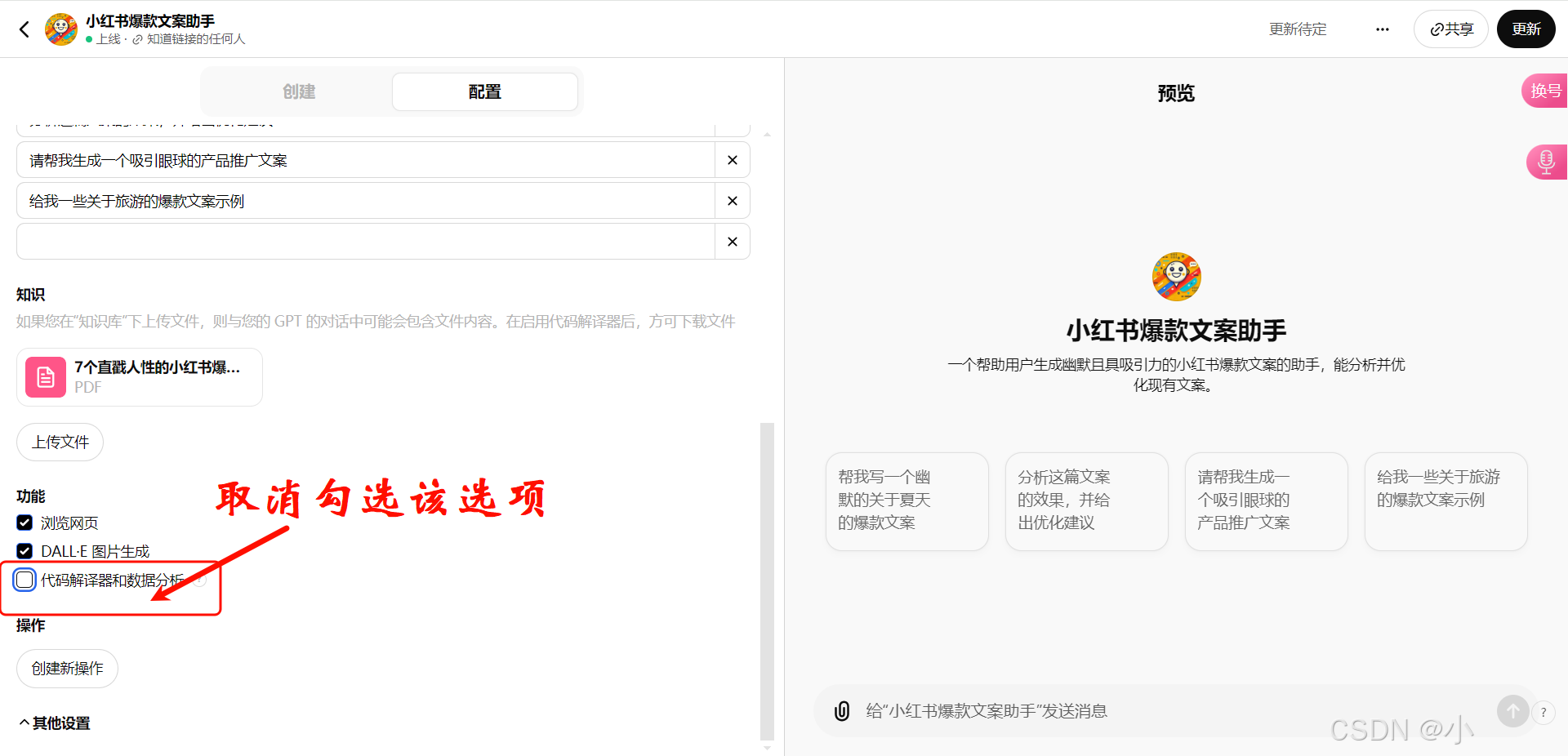Select the 帮我写一个幽默的关于夏天 starter card
The width and height of the screenshot is (1568, 756).
pos(907,501)
